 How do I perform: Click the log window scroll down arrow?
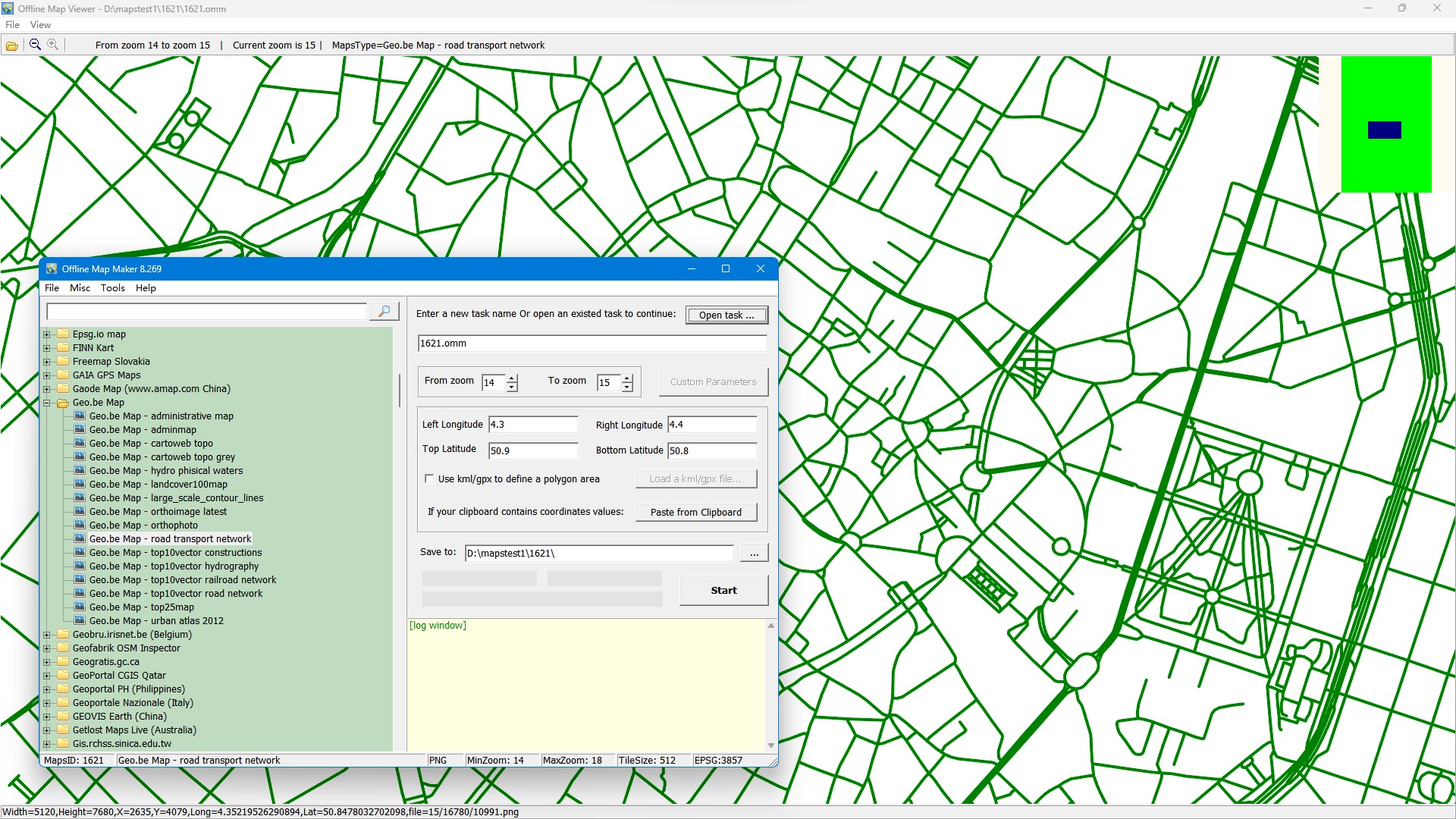[771, 745]
